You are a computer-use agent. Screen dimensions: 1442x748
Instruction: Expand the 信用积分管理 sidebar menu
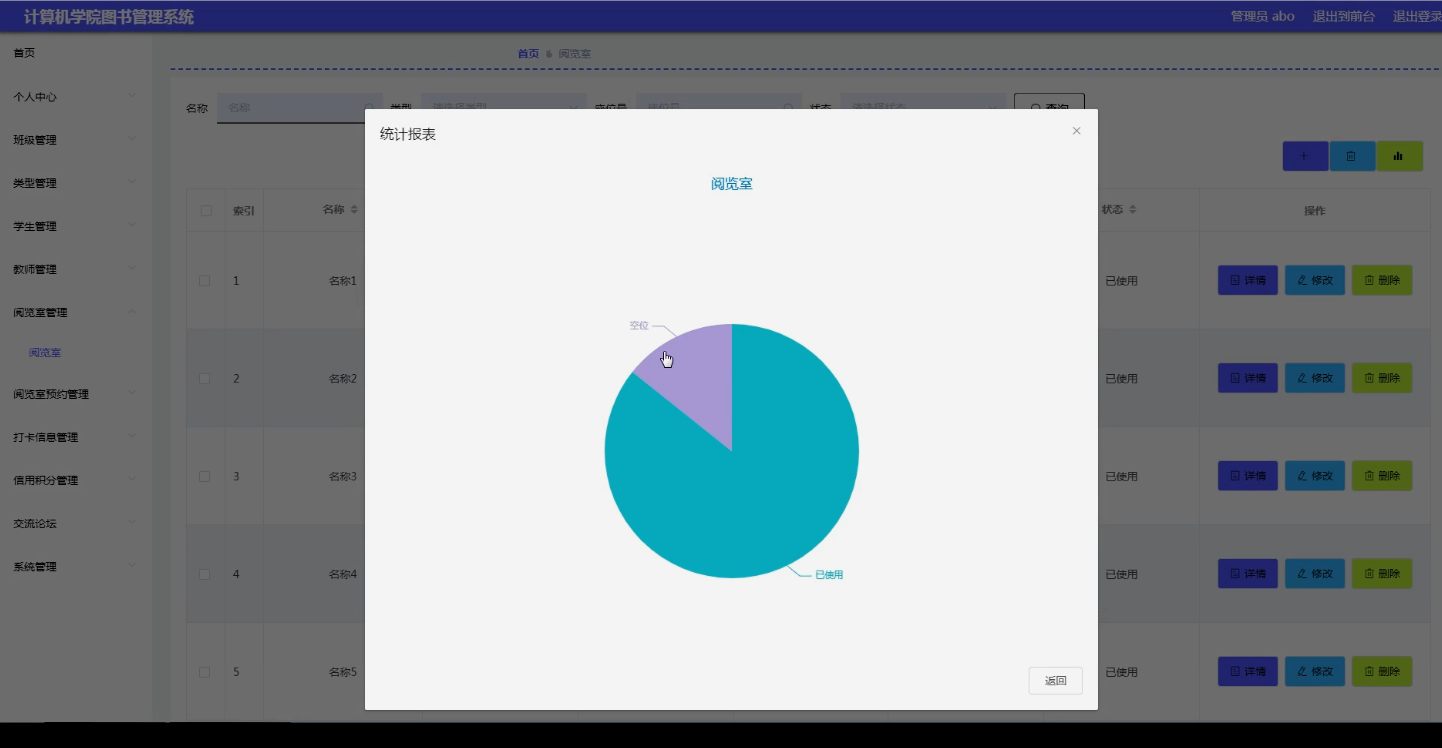tap(76, 480)
